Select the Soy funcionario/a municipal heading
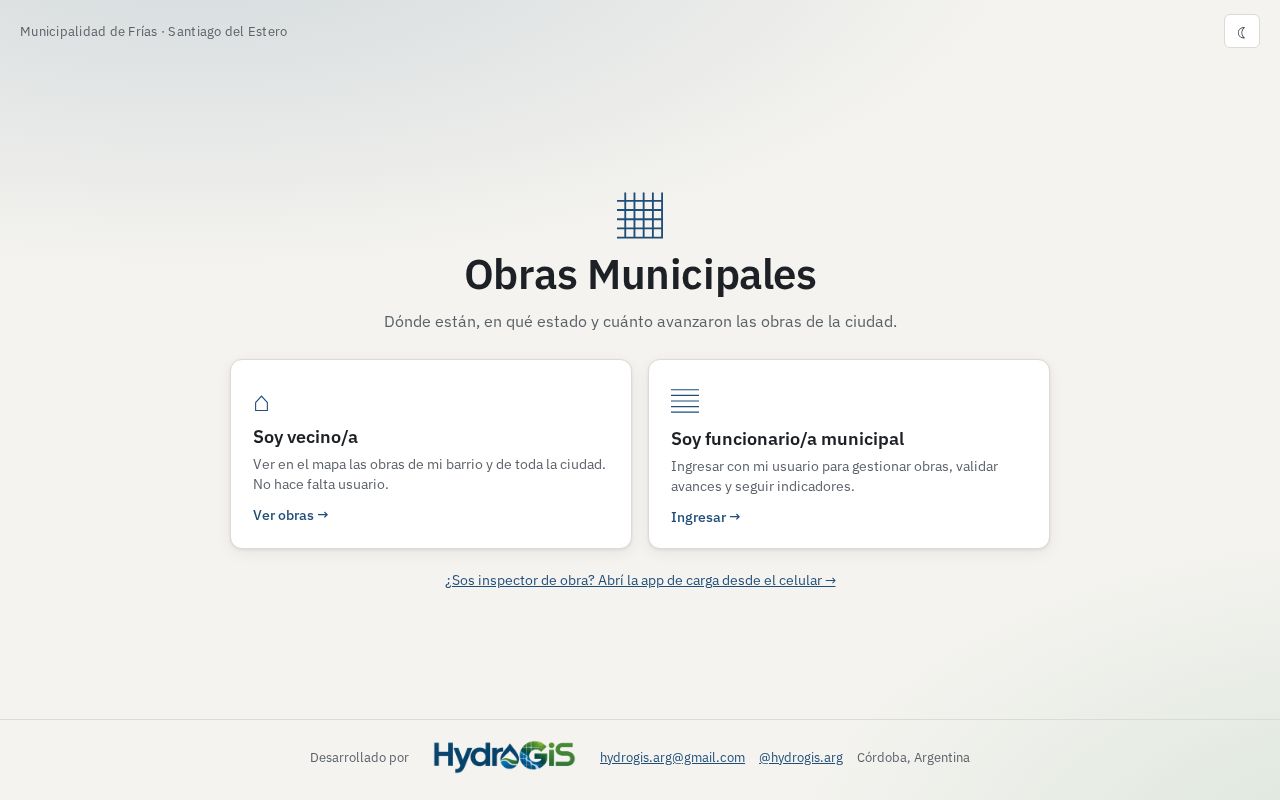The width and height of the screenshot is (1280, 800). pos(787,439)
